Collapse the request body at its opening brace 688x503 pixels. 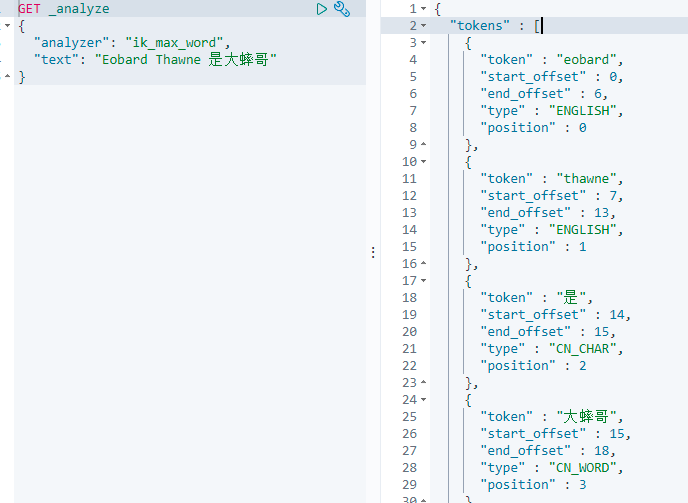9,25
